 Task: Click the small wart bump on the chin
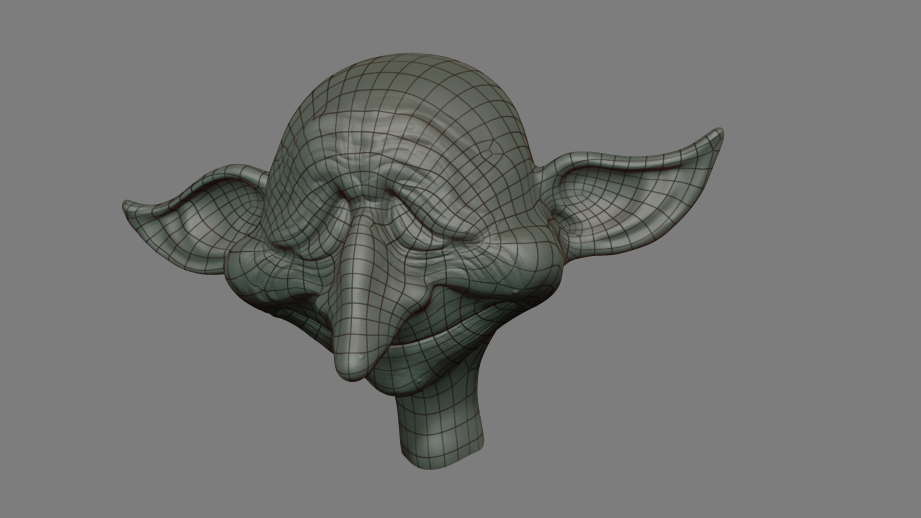[x=419, y=384]
